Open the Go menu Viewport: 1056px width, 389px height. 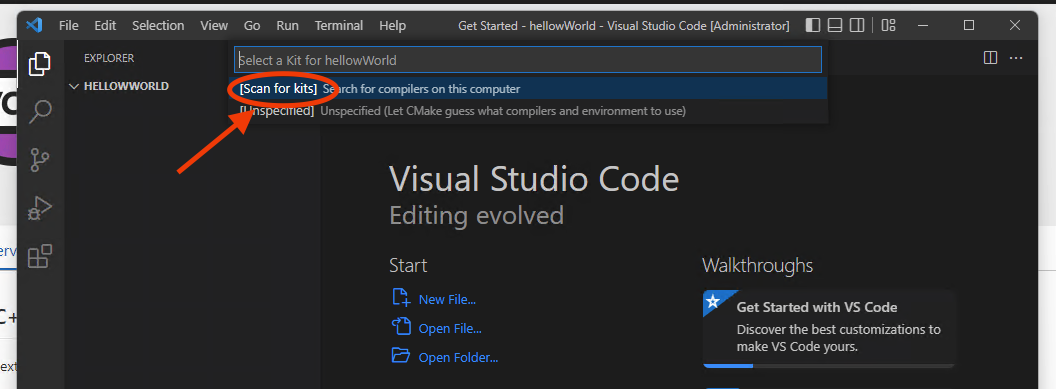point(252,26)
